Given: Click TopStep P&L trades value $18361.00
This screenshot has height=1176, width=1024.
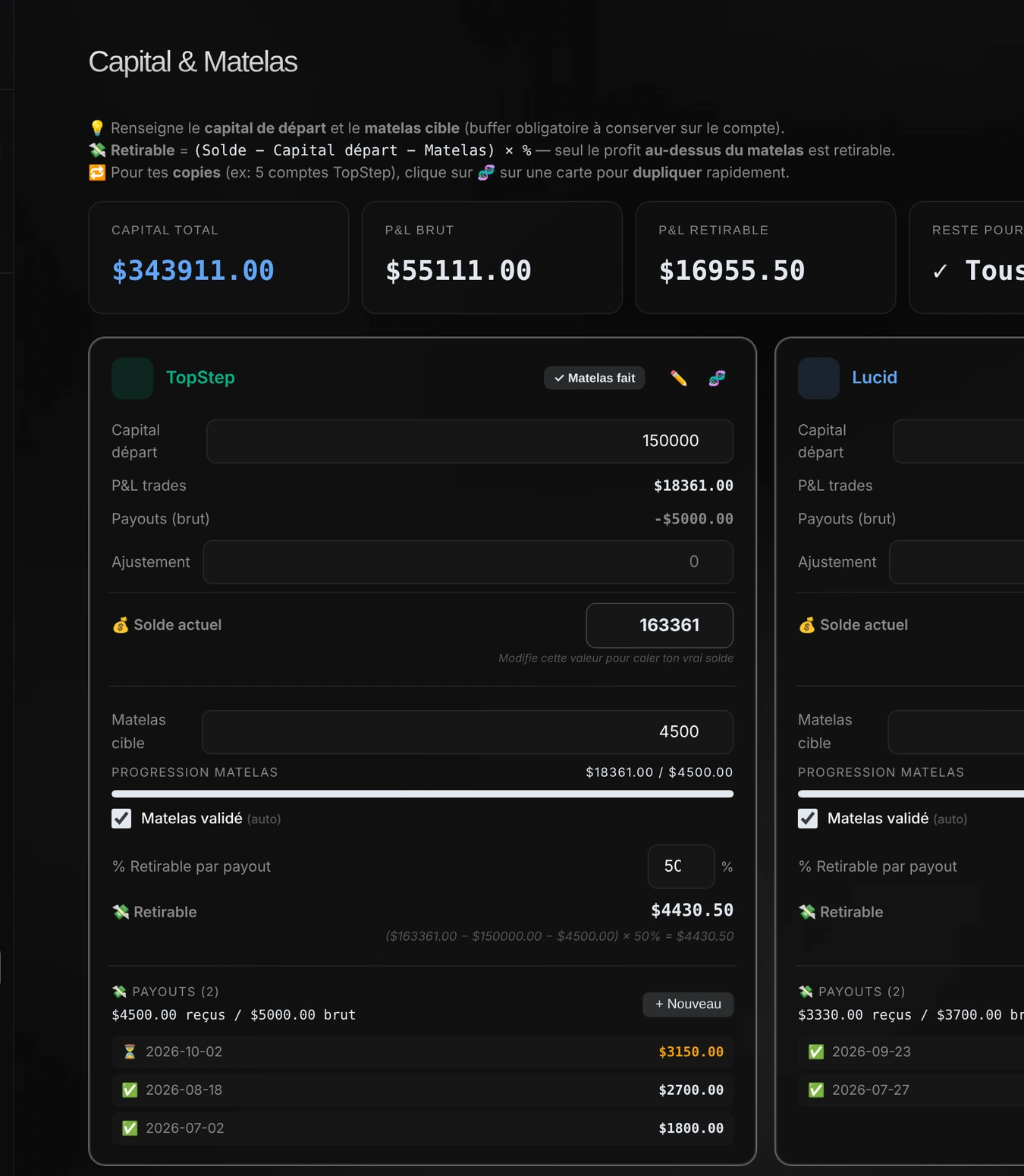Looking at the screenshot, I should click(x=693, y=486).
